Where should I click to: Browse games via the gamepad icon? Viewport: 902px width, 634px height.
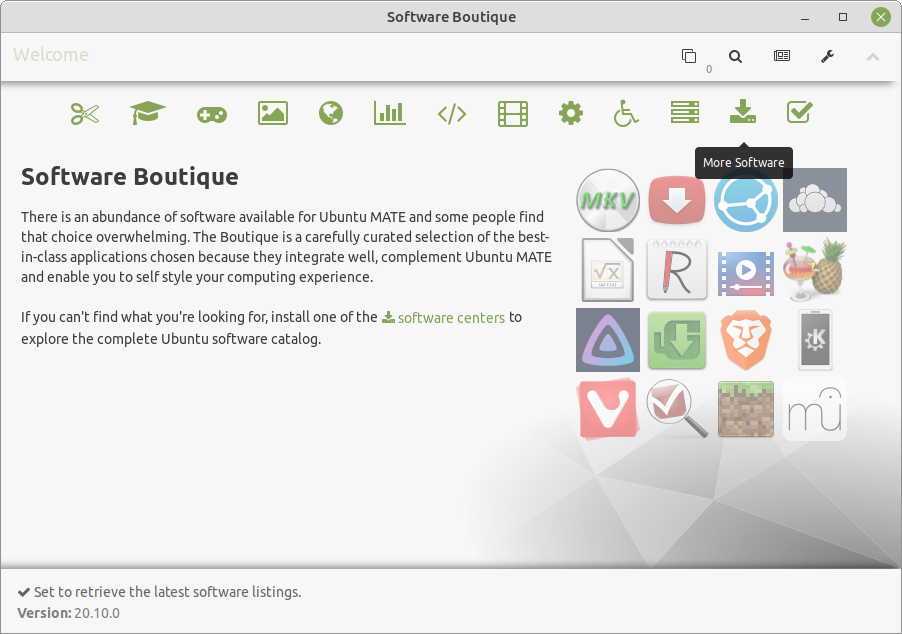[213, 113]
